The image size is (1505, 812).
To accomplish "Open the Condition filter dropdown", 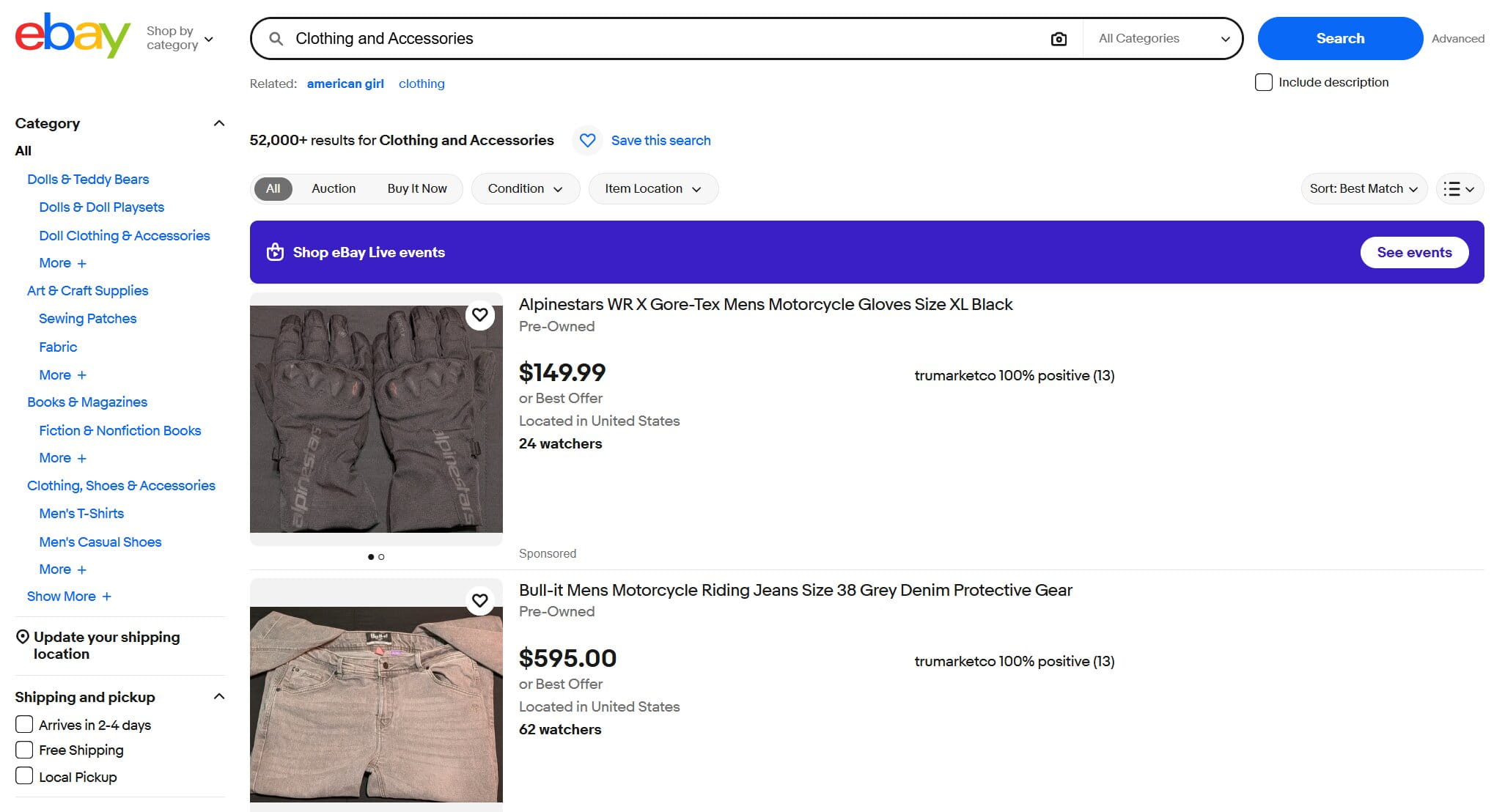I will pos(525,189).
